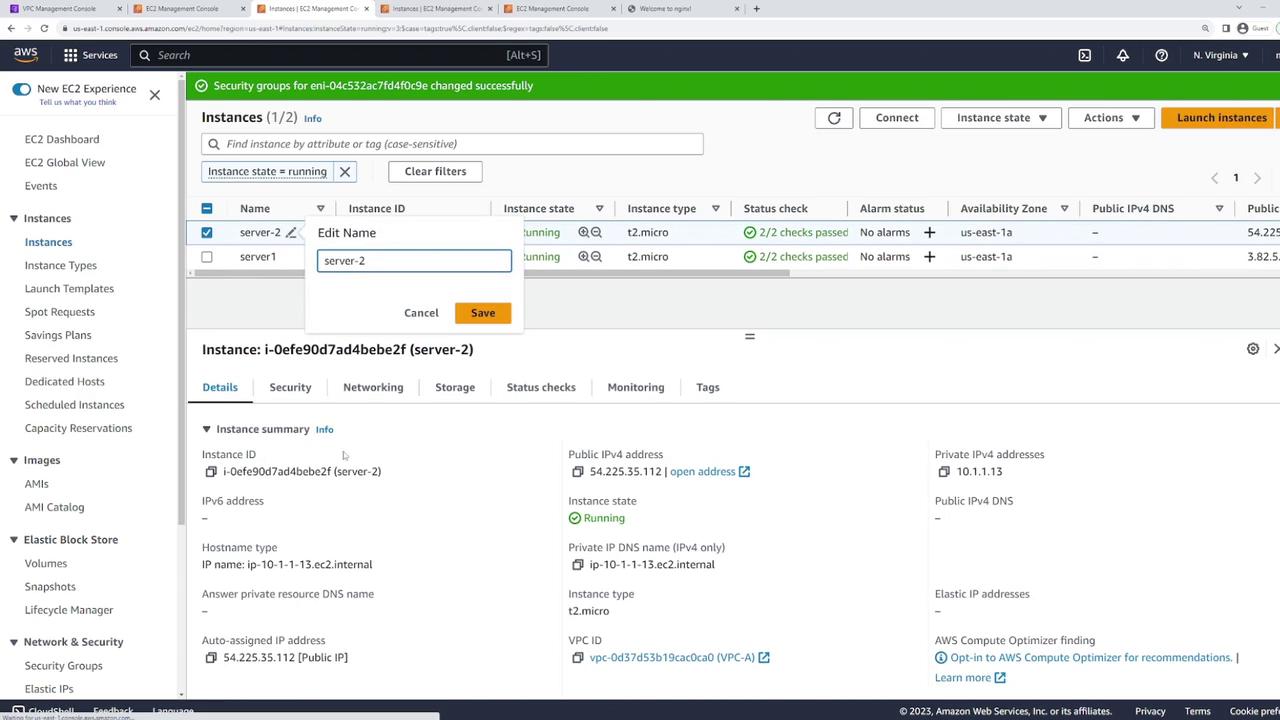This screenshot has width=1280, height=720.
Task: Go to the AWS console home logo
Action: pos(26,55)
